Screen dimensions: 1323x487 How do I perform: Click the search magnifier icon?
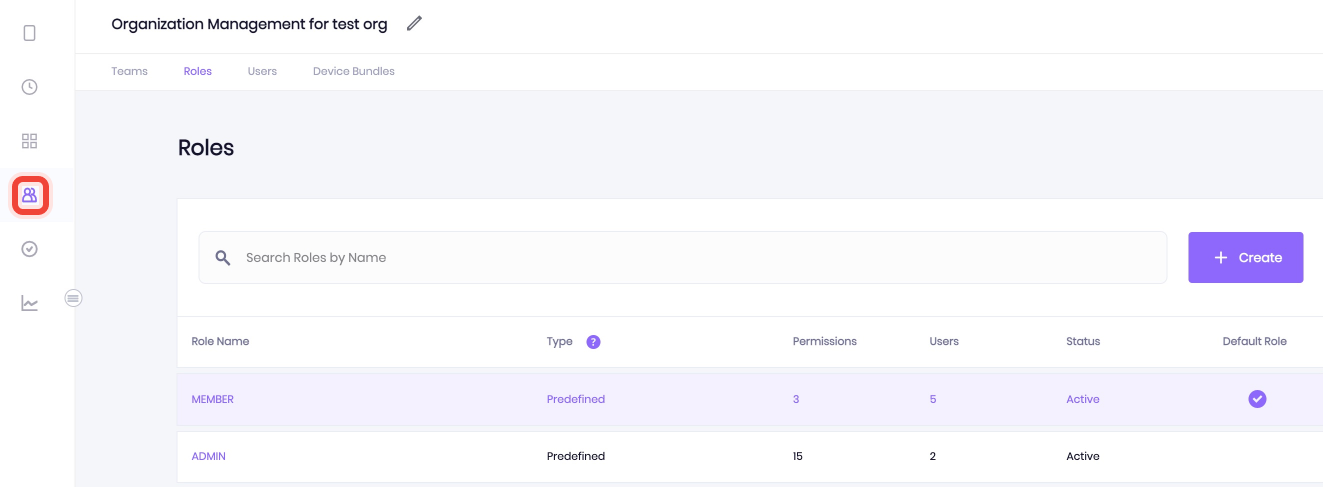pyautogui.click(x=223, y=257)
